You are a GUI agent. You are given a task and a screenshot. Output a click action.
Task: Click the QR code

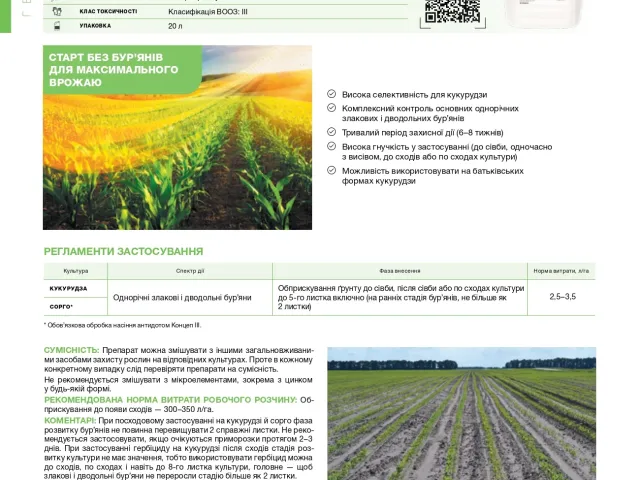[452, 11]
